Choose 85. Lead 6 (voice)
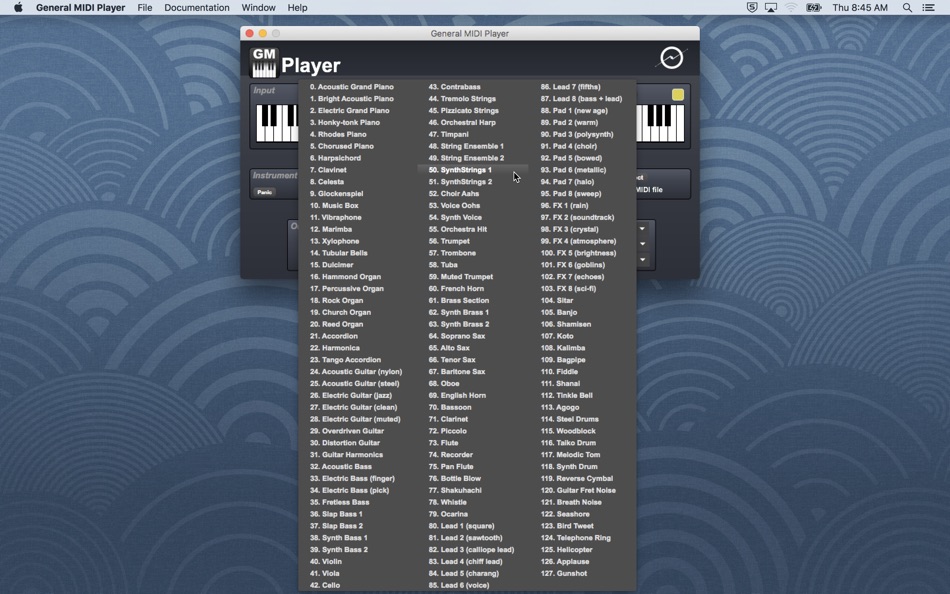Image resolution: width=950 pixels, height=594 pixels. (459, 586)
